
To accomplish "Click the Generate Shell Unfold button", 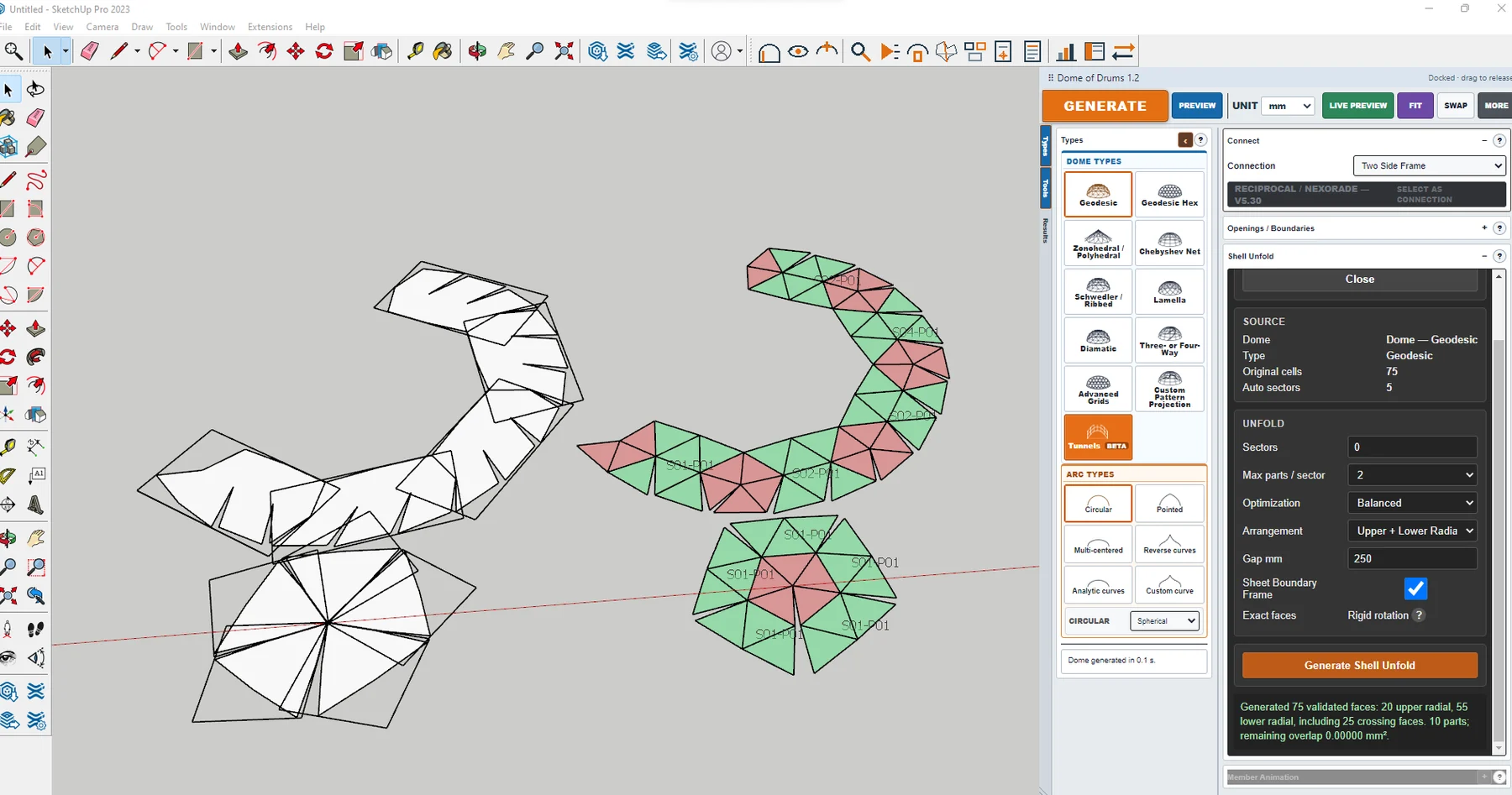I will [1359, 665].
